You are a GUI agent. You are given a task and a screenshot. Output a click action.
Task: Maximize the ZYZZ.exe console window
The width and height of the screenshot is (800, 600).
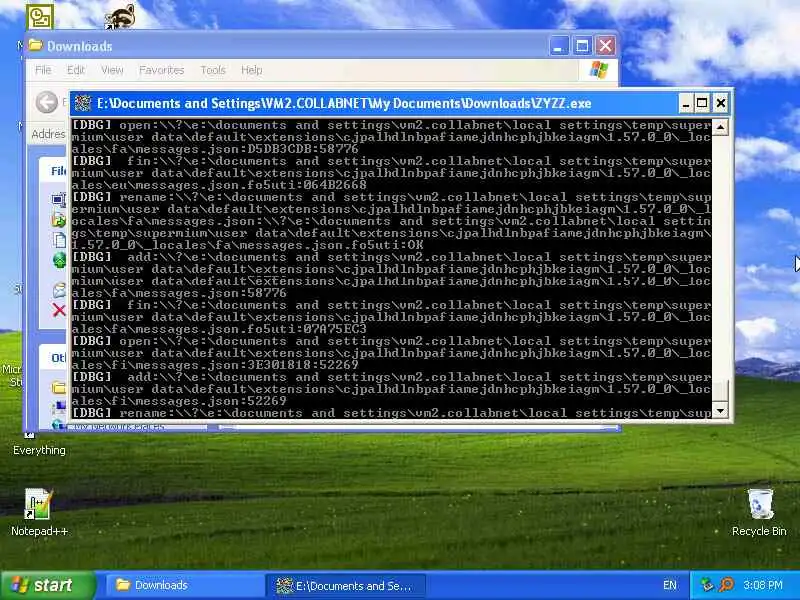point(702,104)
